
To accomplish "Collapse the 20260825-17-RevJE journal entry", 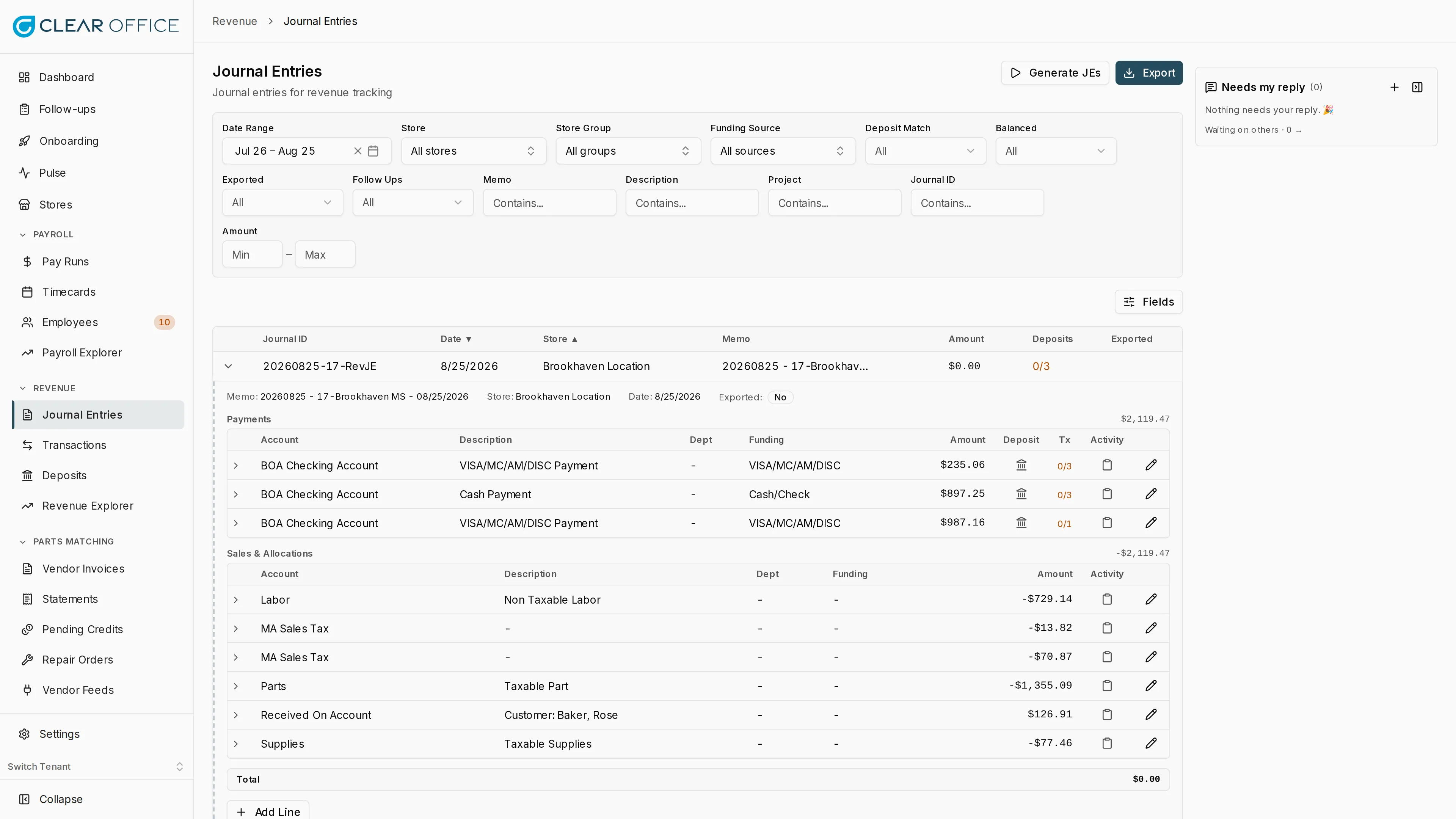I will [x=228, y=366].
